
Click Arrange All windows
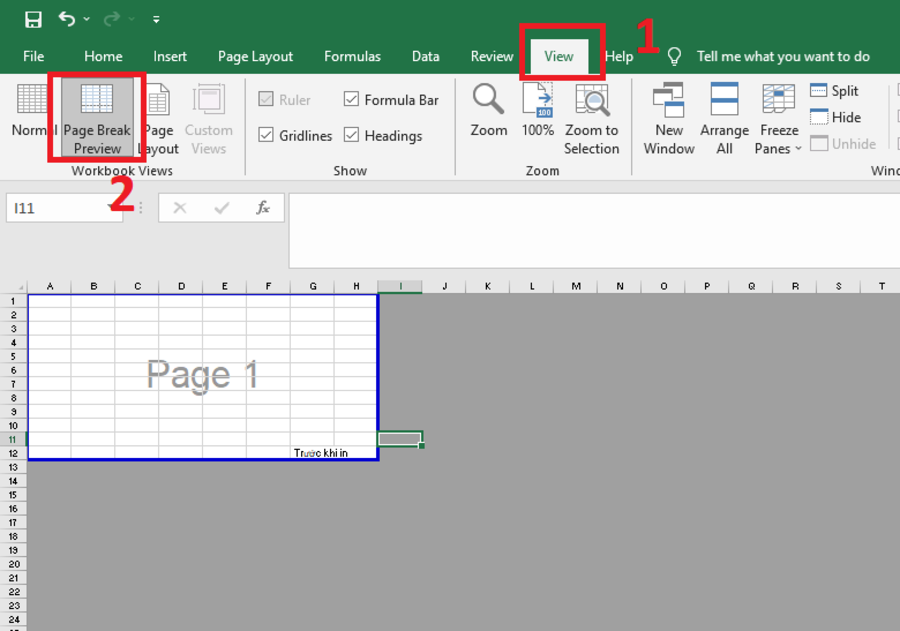tap(724, 118)
